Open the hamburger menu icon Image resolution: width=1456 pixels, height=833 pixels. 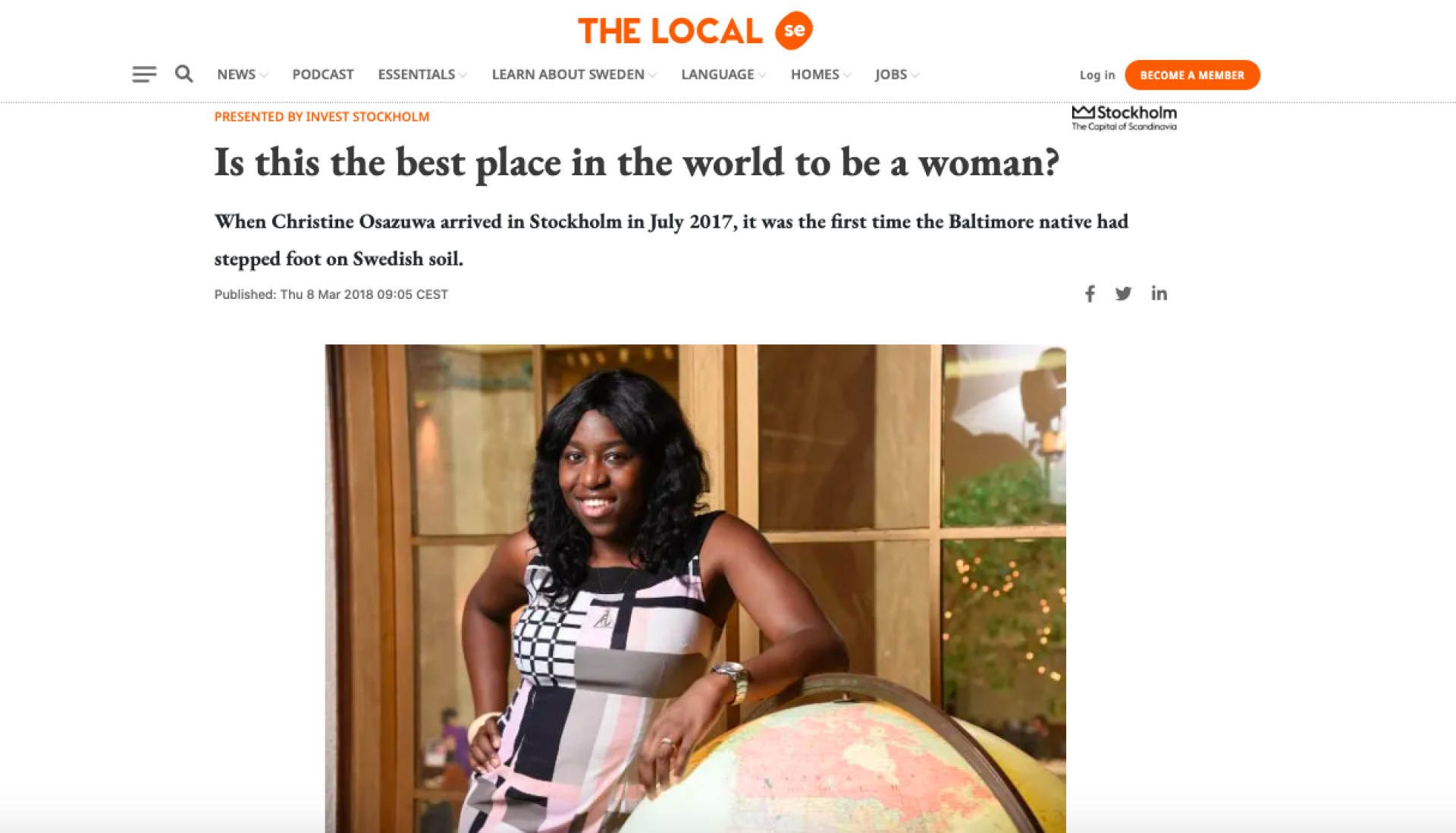(144, 74)
